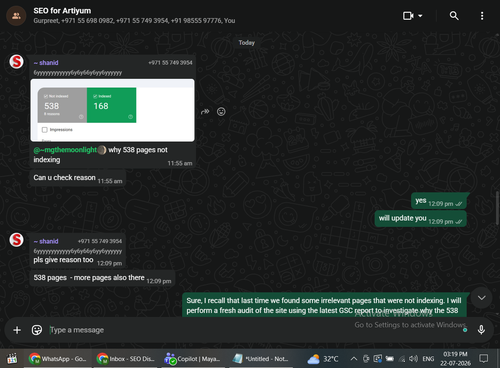Click shanid's avatar beside 'pls give reason too'

tap(16, 240)
